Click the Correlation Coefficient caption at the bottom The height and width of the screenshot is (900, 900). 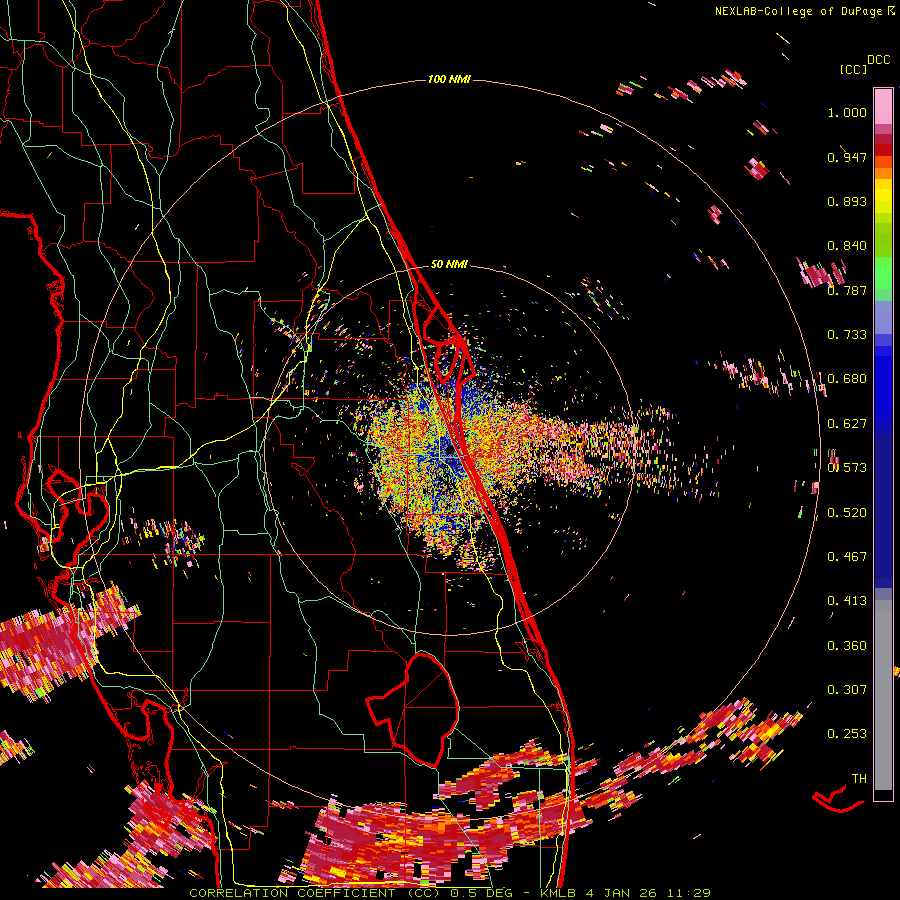449,893
